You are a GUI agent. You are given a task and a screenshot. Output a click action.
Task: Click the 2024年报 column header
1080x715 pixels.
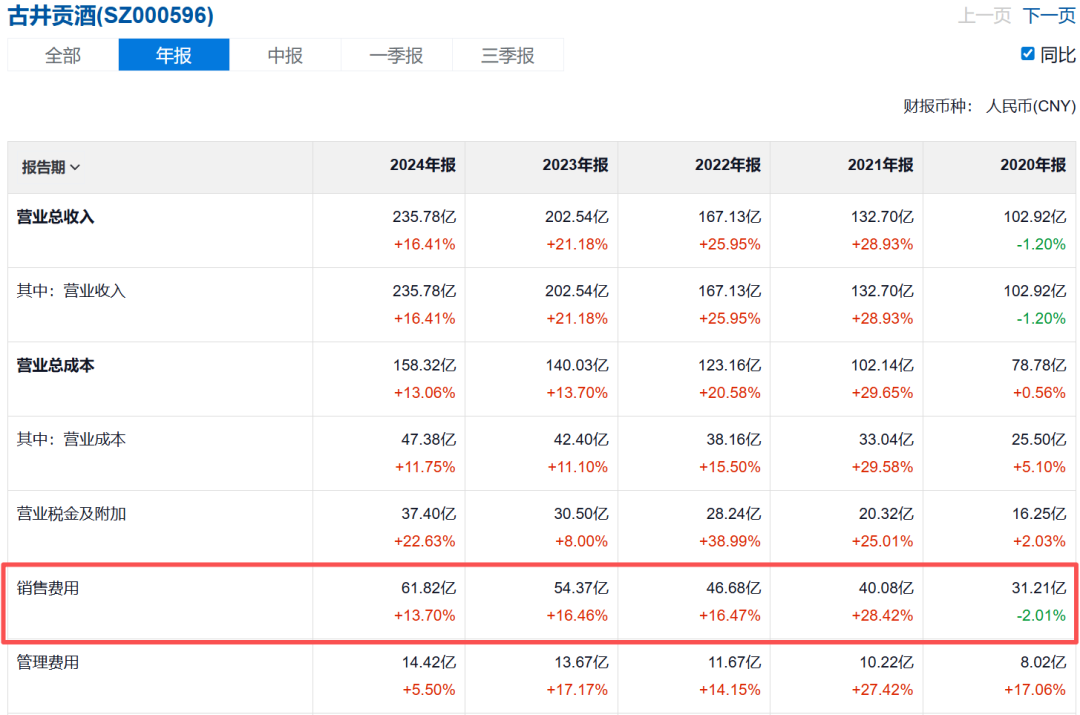[x=422, y=165]
